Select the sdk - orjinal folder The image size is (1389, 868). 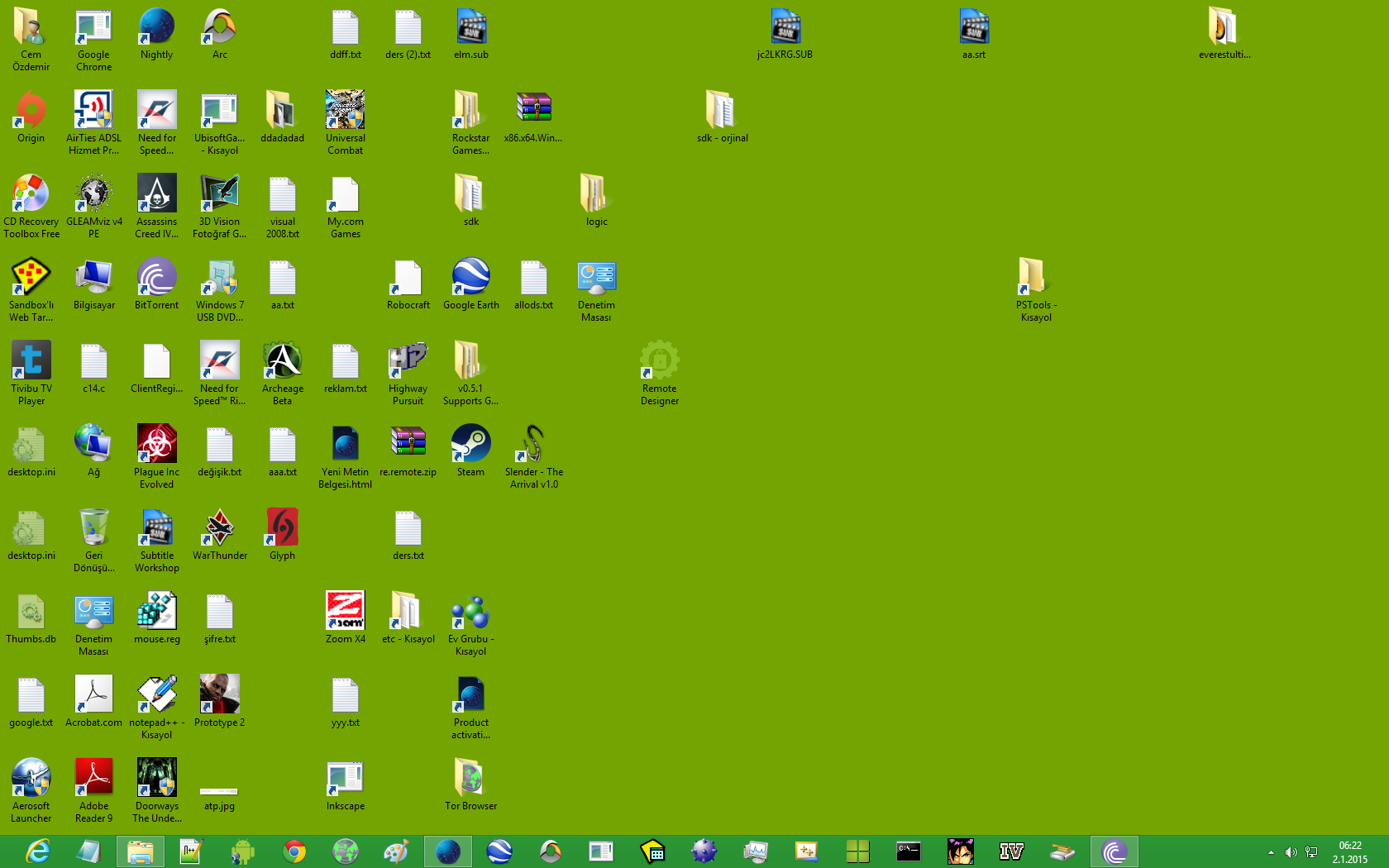[723, 117]
